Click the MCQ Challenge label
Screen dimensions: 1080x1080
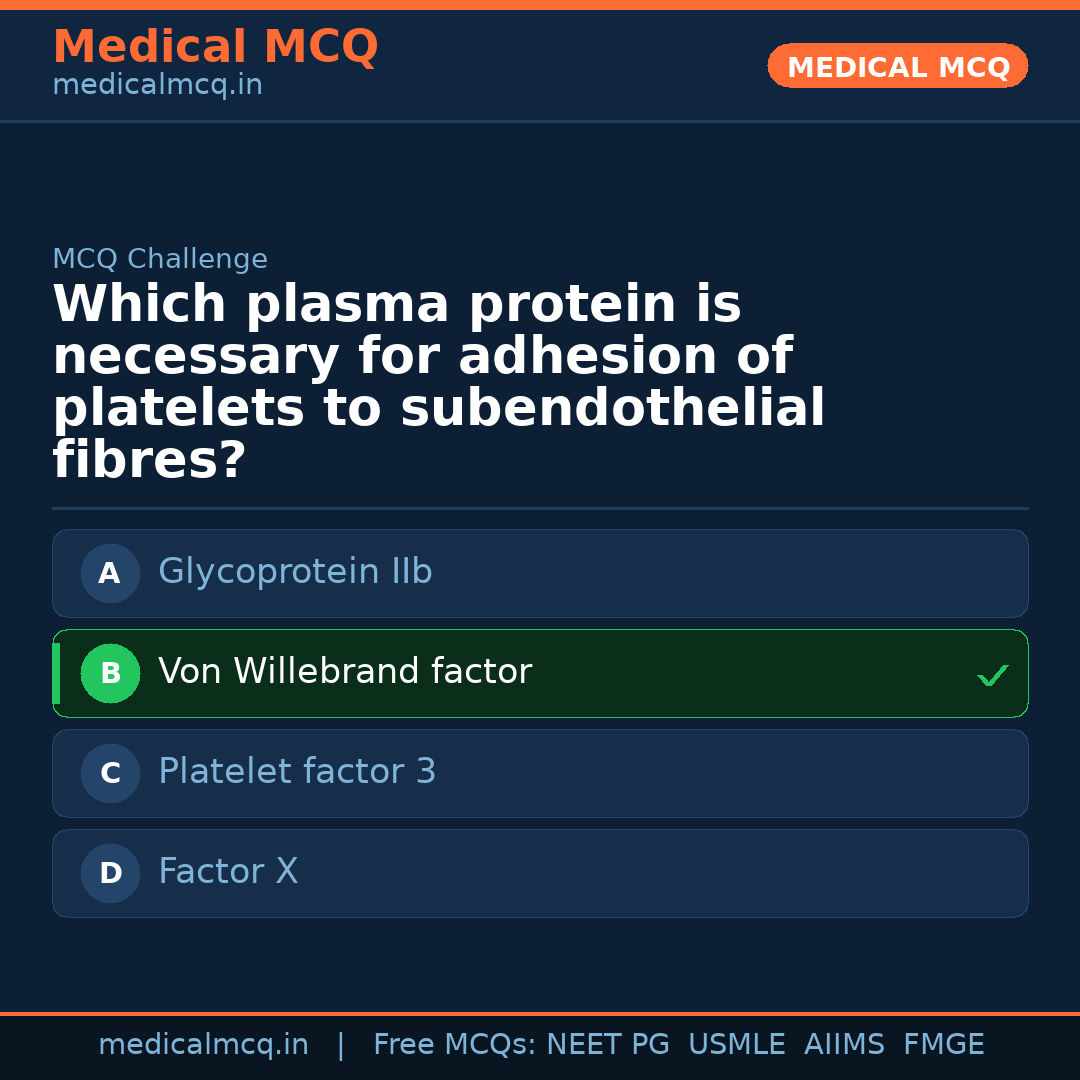click(x=160, y=258)
